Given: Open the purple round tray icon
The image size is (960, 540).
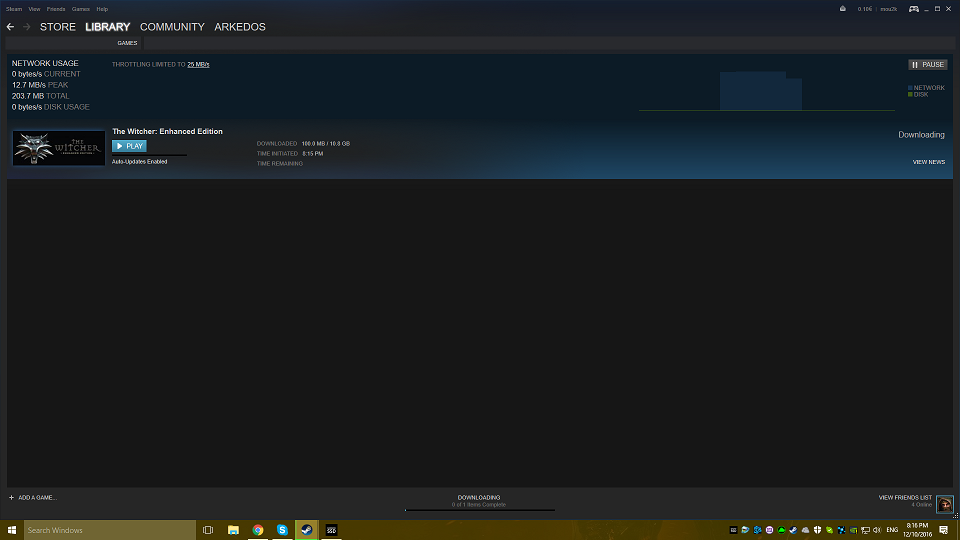Looking at the screenshot, I should point(770,530).
